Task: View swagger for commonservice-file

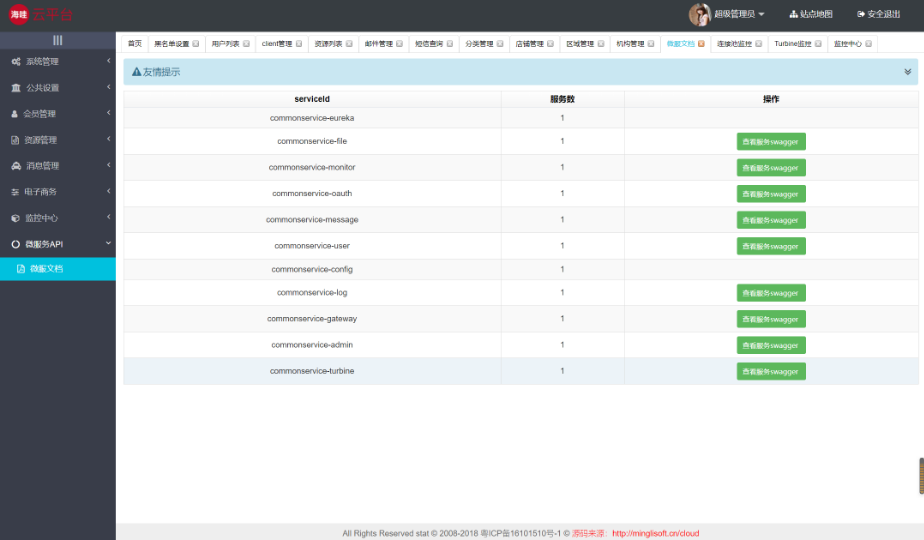Action: tap(771, 141)
